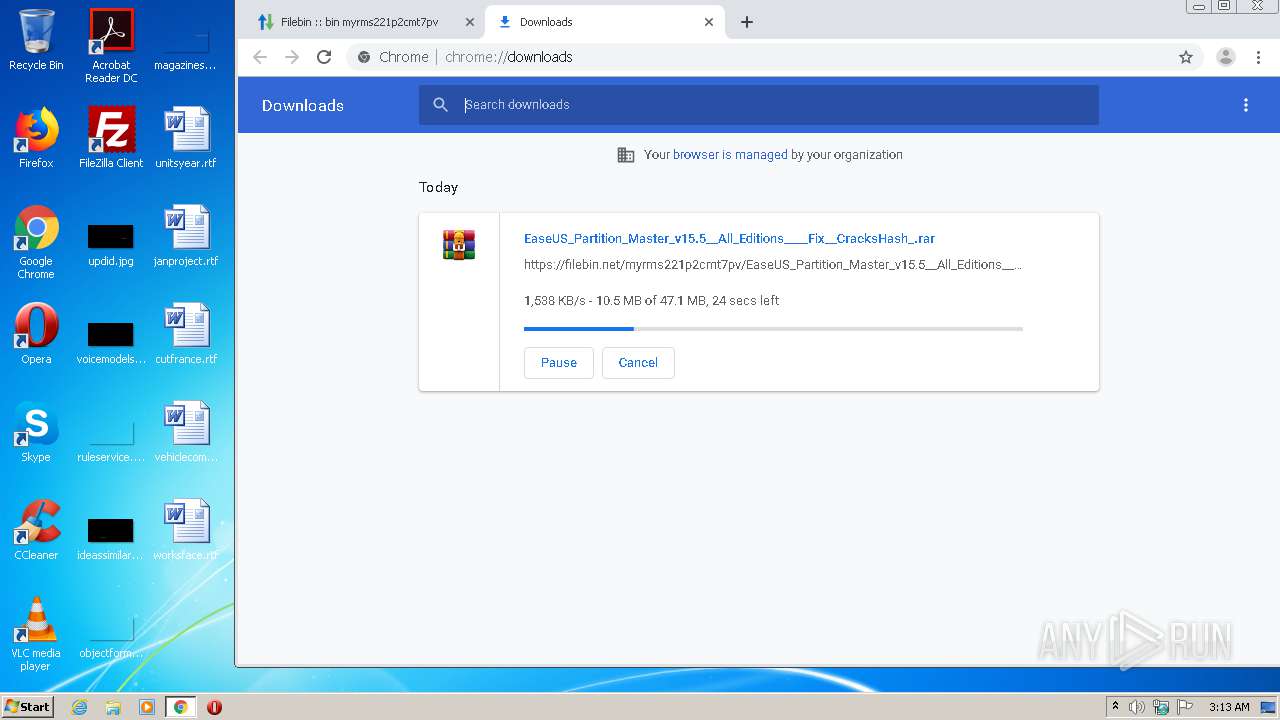This screenshot has height=720, width=1280.
Task: Click the filebin.net source URL of the download
Action: coord(773,265)
